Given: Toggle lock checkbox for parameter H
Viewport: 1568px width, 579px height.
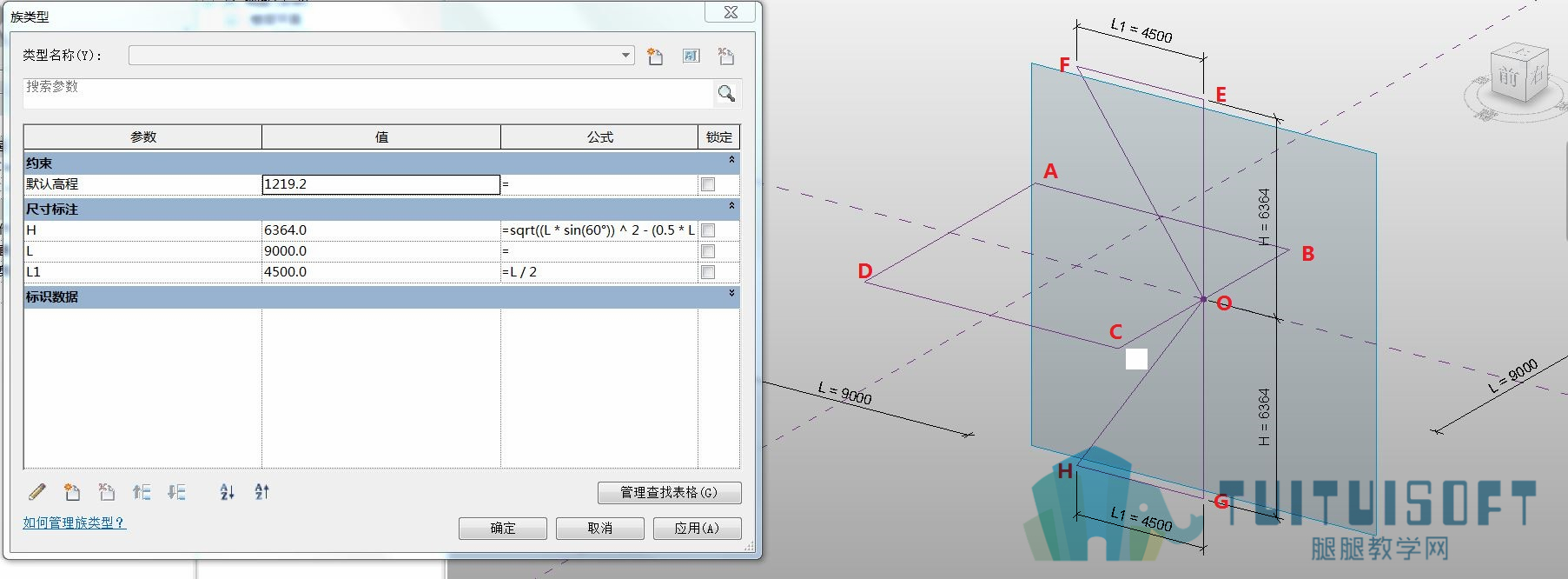Looking at the screenshot, I should [x=708, y=230].
